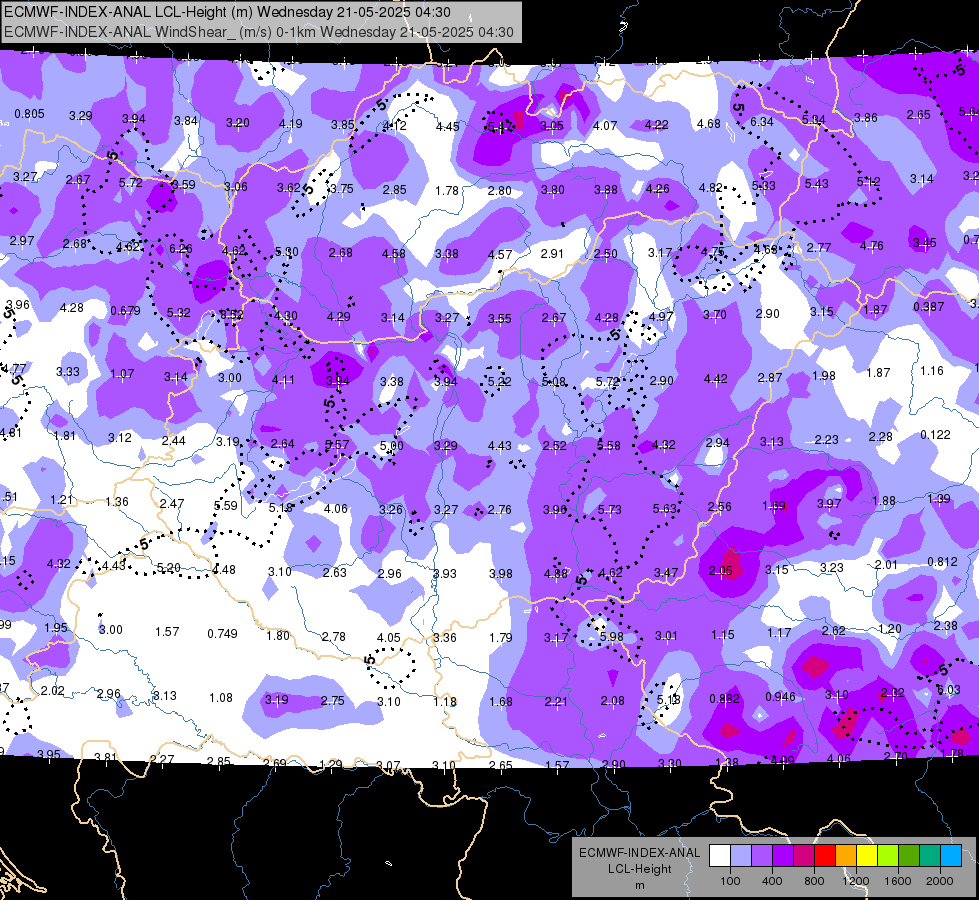The height and width of the screenshot is (900, 979).
Task: Click wind shear value 3.55
Action: [x=499, y=319]
